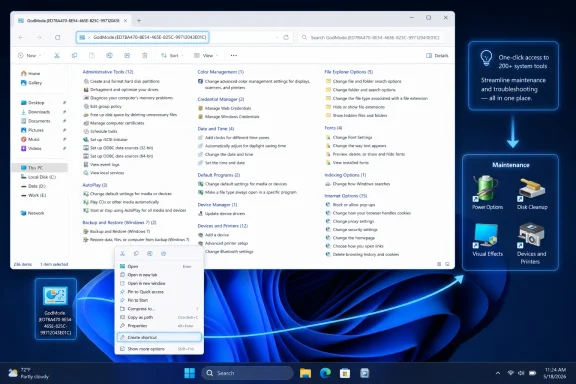Open the Power Options shortcut icon
The height and width of the screenshot is (384, 576).
click(487, 193)
